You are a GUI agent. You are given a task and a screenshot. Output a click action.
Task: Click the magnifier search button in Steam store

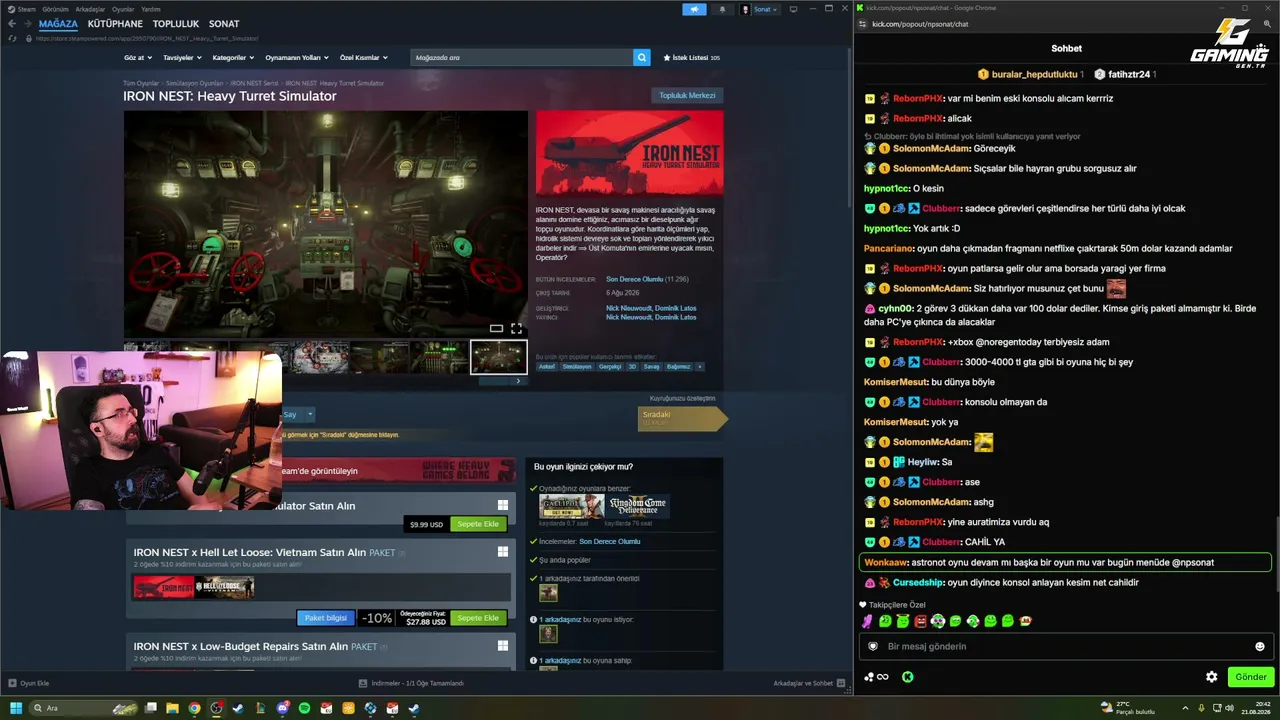tap(641, 58)
